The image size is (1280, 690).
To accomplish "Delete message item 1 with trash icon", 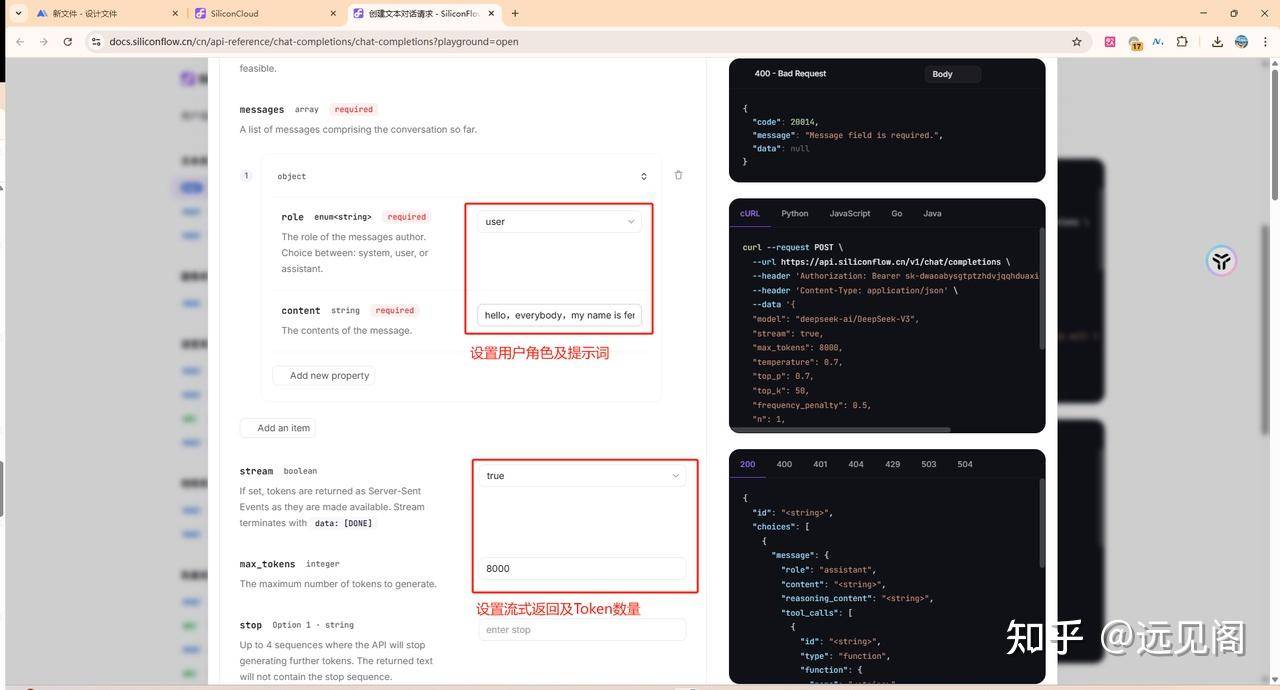I will [x=678, y=175].
